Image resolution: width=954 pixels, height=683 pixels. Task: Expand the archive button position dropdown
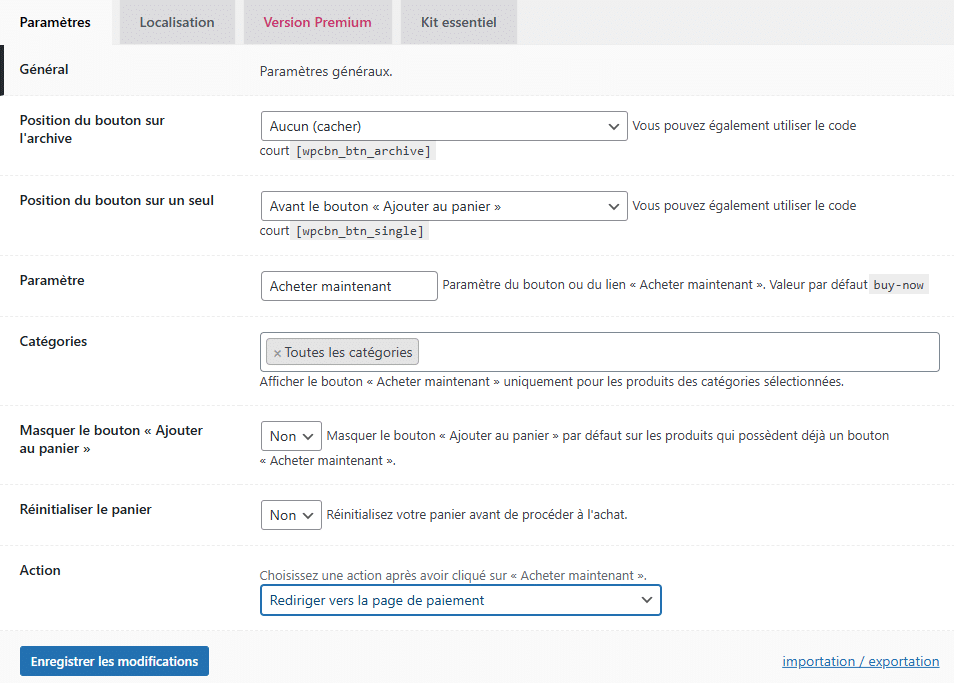tap(443, 126)
